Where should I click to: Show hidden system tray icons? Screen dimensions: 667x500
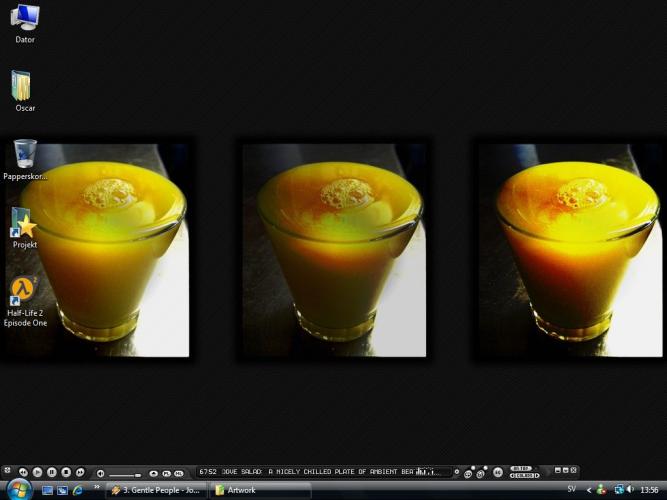coord(588,490)
